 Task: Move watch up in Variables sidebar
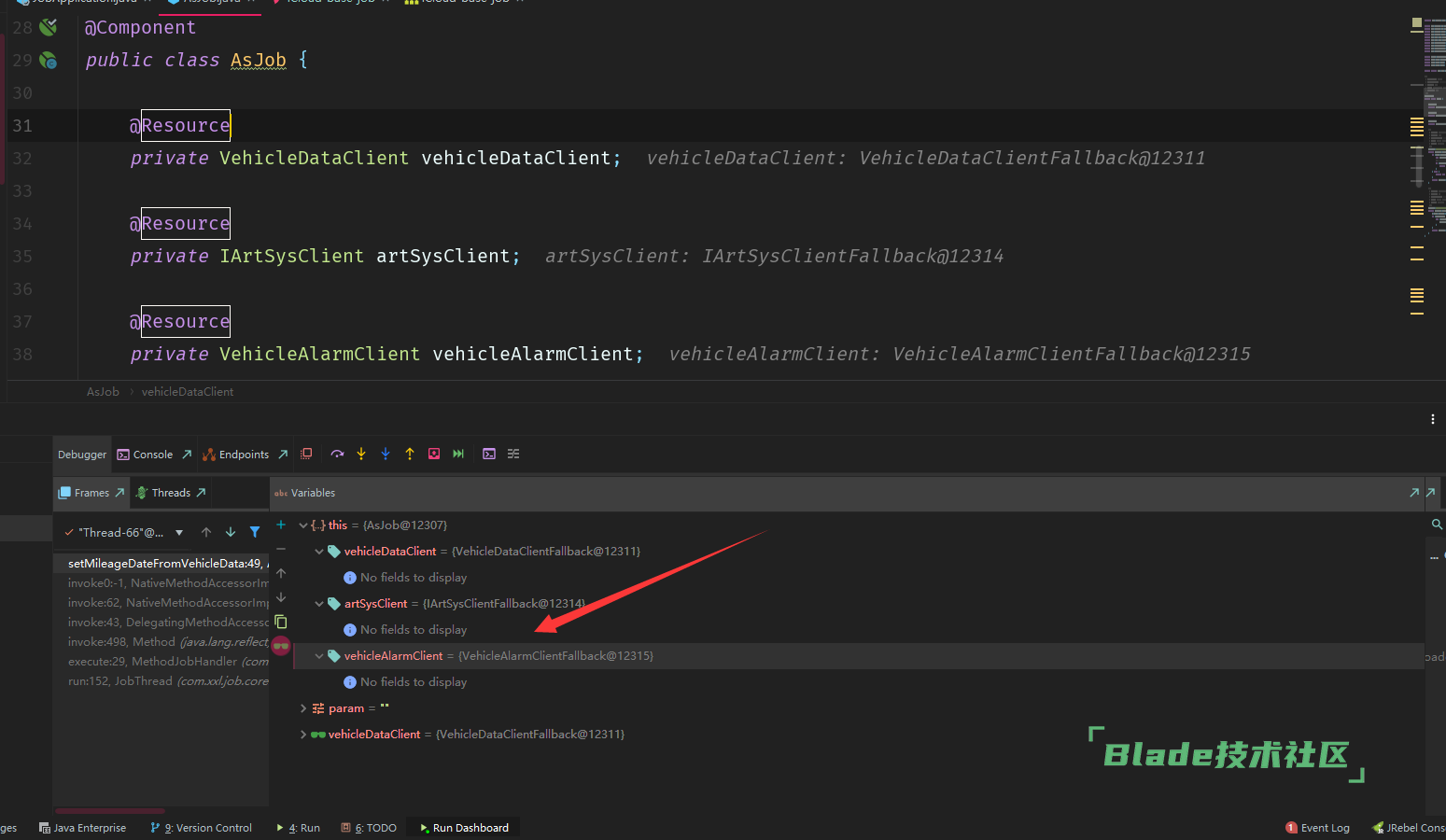coord(281,573)
